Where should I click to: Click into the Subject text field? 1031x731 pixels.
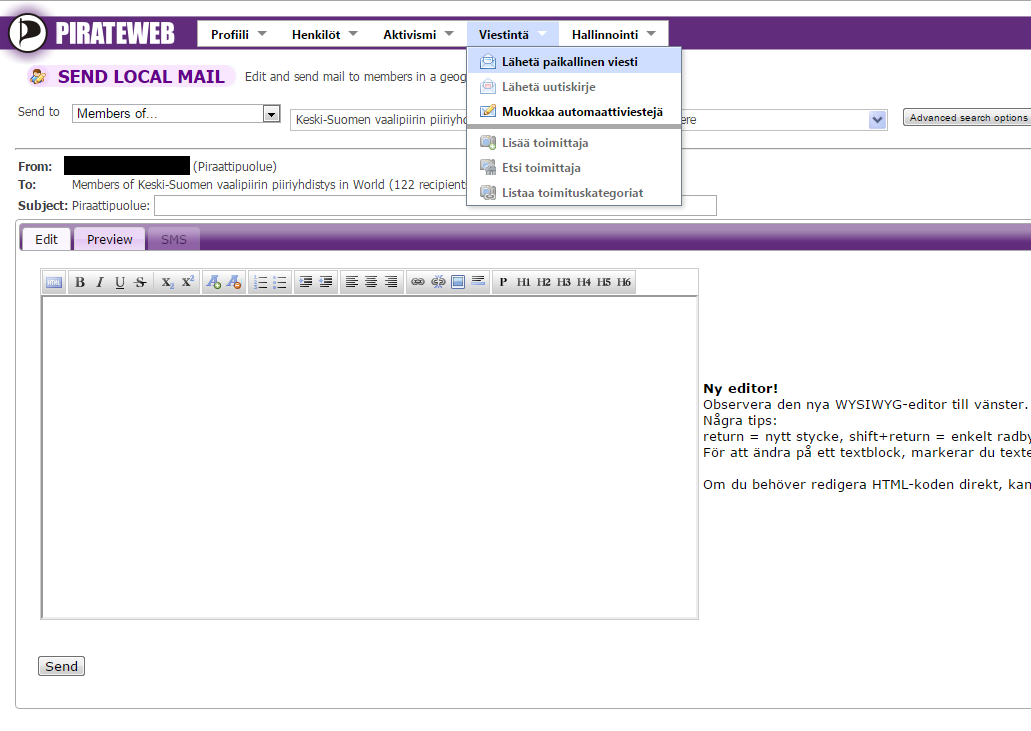click(435, 206)
